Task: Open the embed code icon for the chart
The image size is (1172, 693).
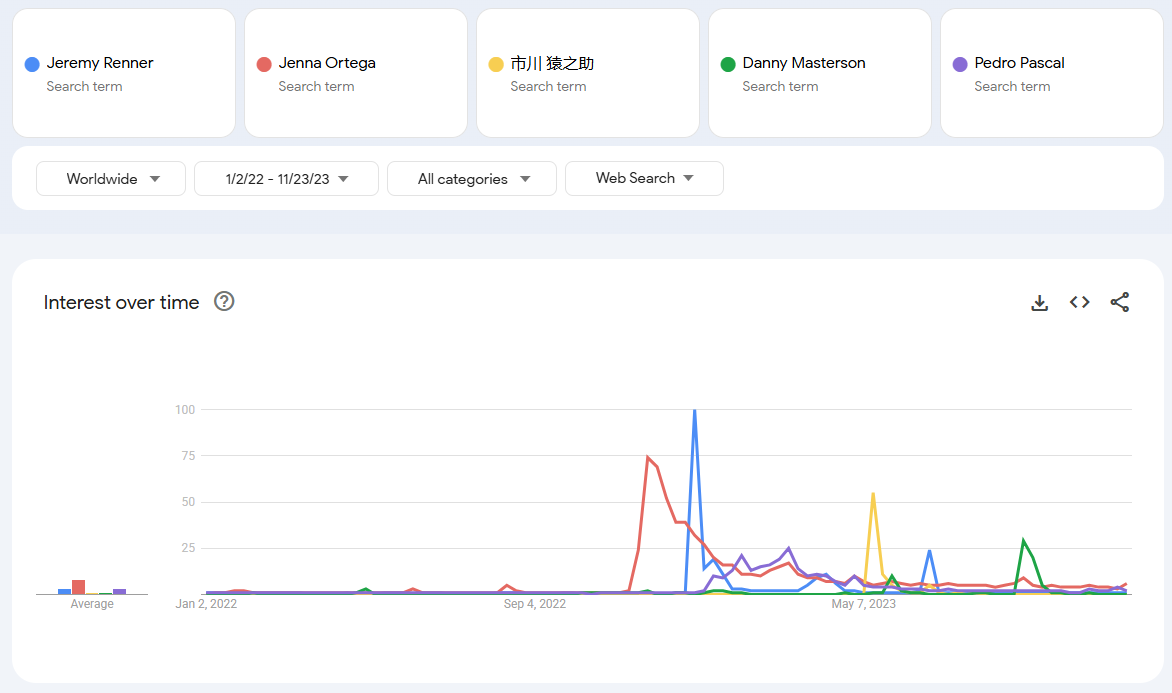Action: click(x=1080, y=302)
